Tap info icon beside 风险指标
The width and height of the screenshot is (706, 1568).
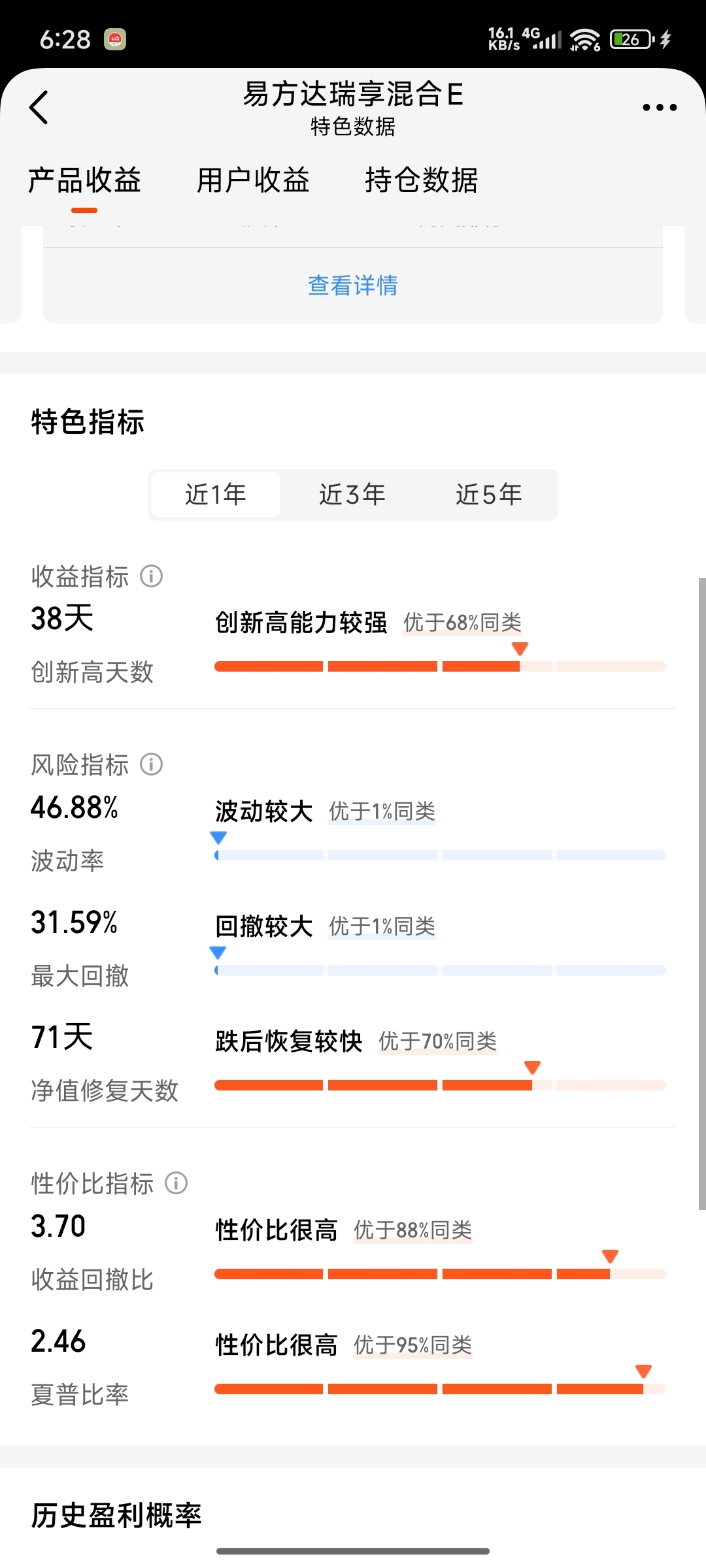[x=152, y=764]
